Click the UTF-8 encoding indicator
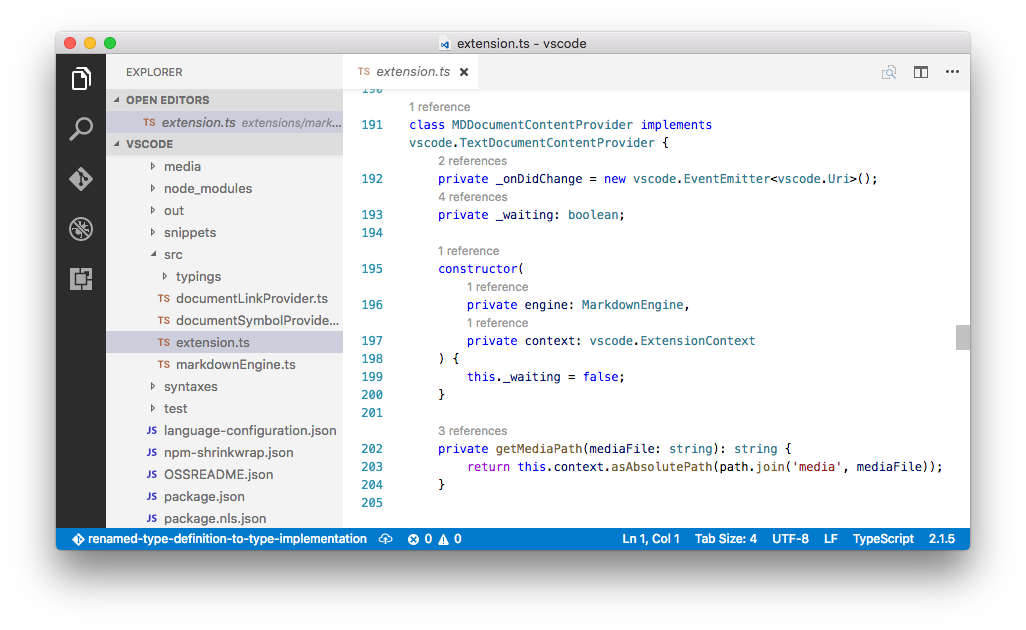Image resolution: width=1026 pixels, height=630 pixels. coord(790,538)
